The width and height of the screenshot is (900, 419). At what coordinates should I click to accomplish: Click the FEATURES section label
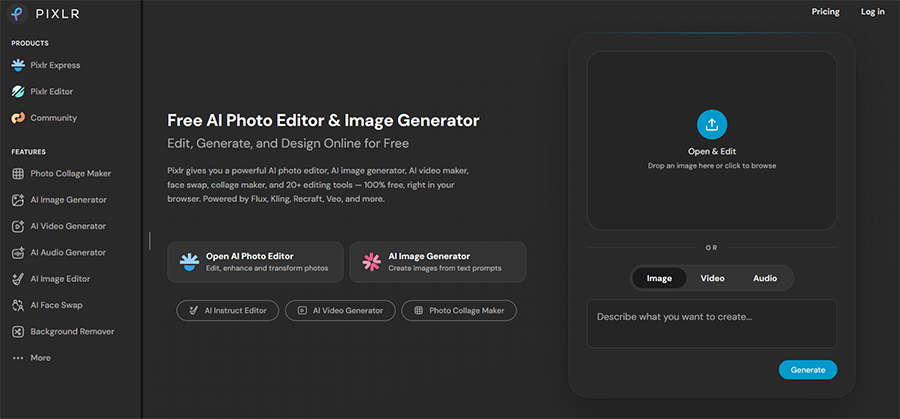coord(29,152)
